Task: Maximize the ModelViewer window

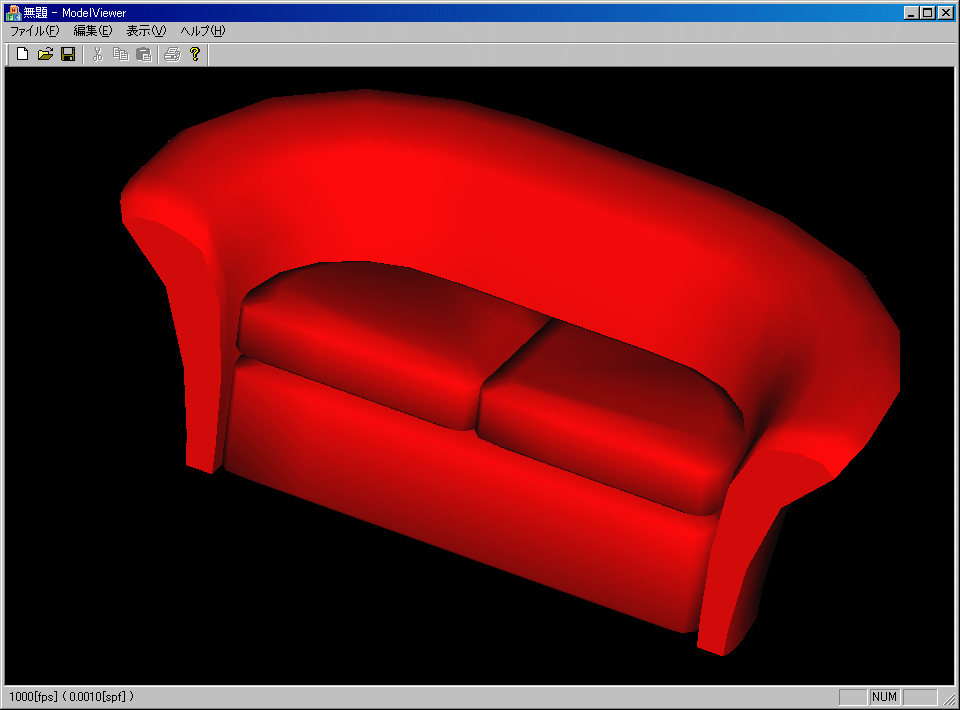Action: tap(928, 12)
